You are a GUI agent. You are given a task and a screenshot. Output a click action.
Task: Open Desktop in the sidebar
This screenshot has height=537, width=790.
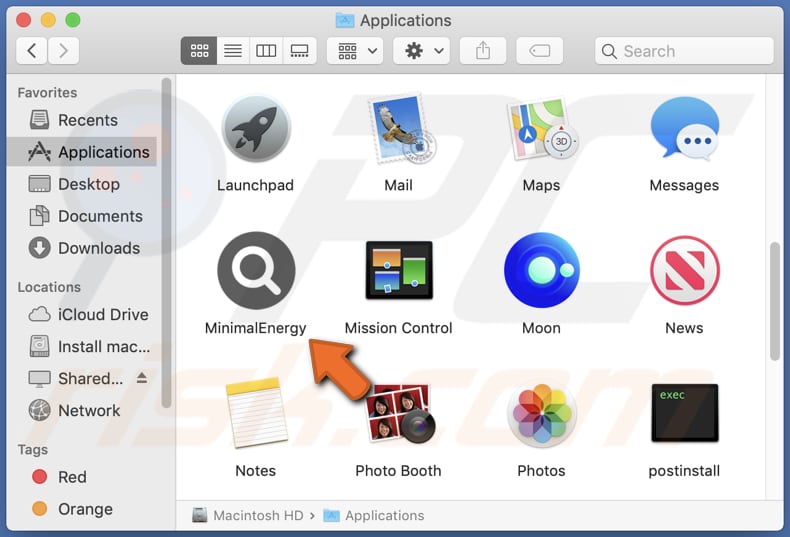[84, 184]
